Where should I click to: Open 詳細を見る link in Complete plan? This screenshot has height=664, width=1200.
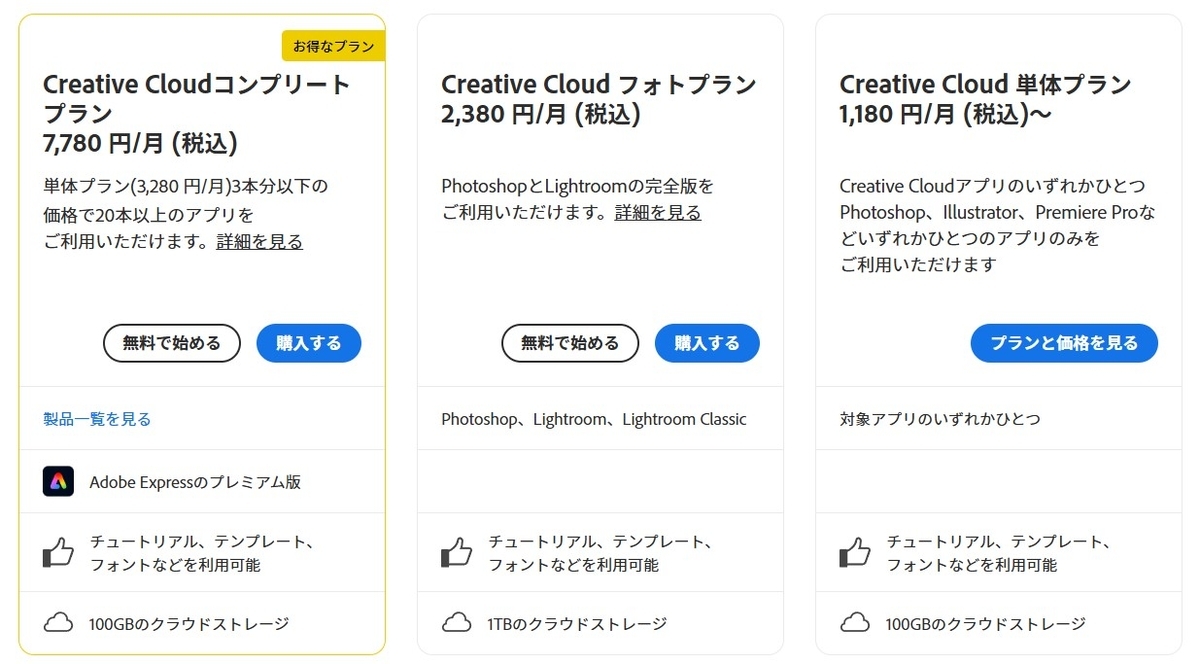259,241
